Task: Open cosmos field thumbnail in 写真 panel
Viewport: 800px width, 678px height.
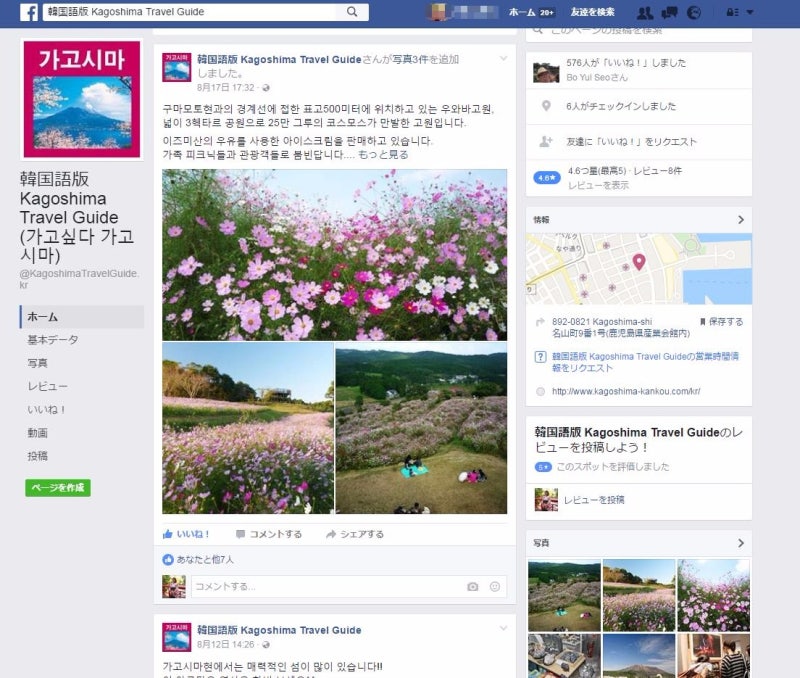Action: point(639,595)
